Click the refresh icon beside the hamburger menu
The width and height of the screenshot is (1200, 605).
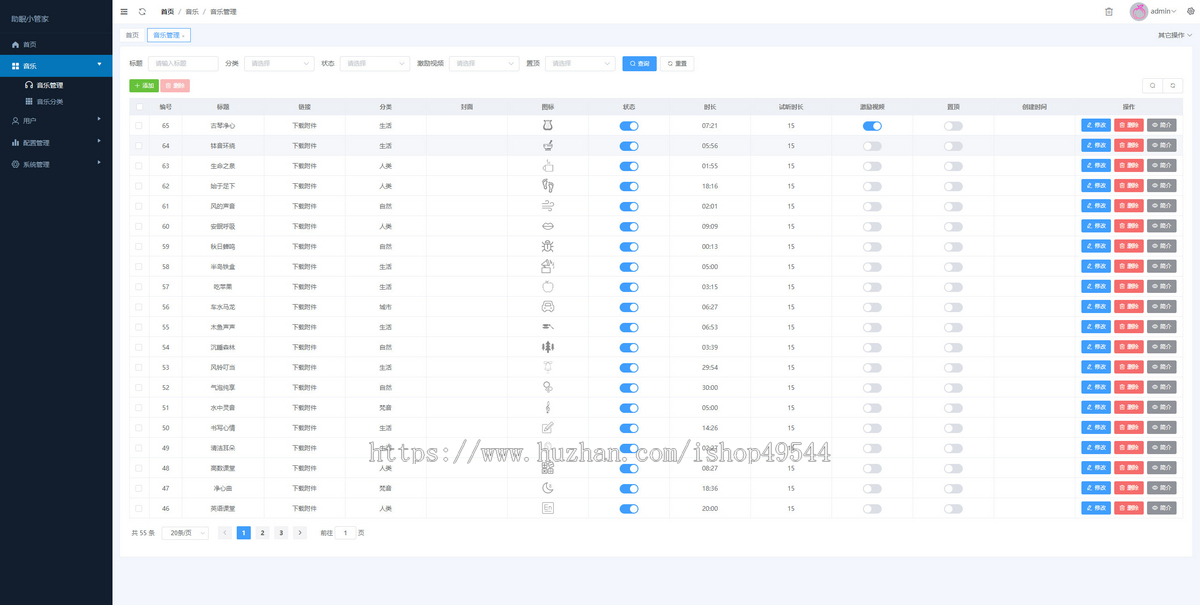pyautogui.click(x=142, y=11)
